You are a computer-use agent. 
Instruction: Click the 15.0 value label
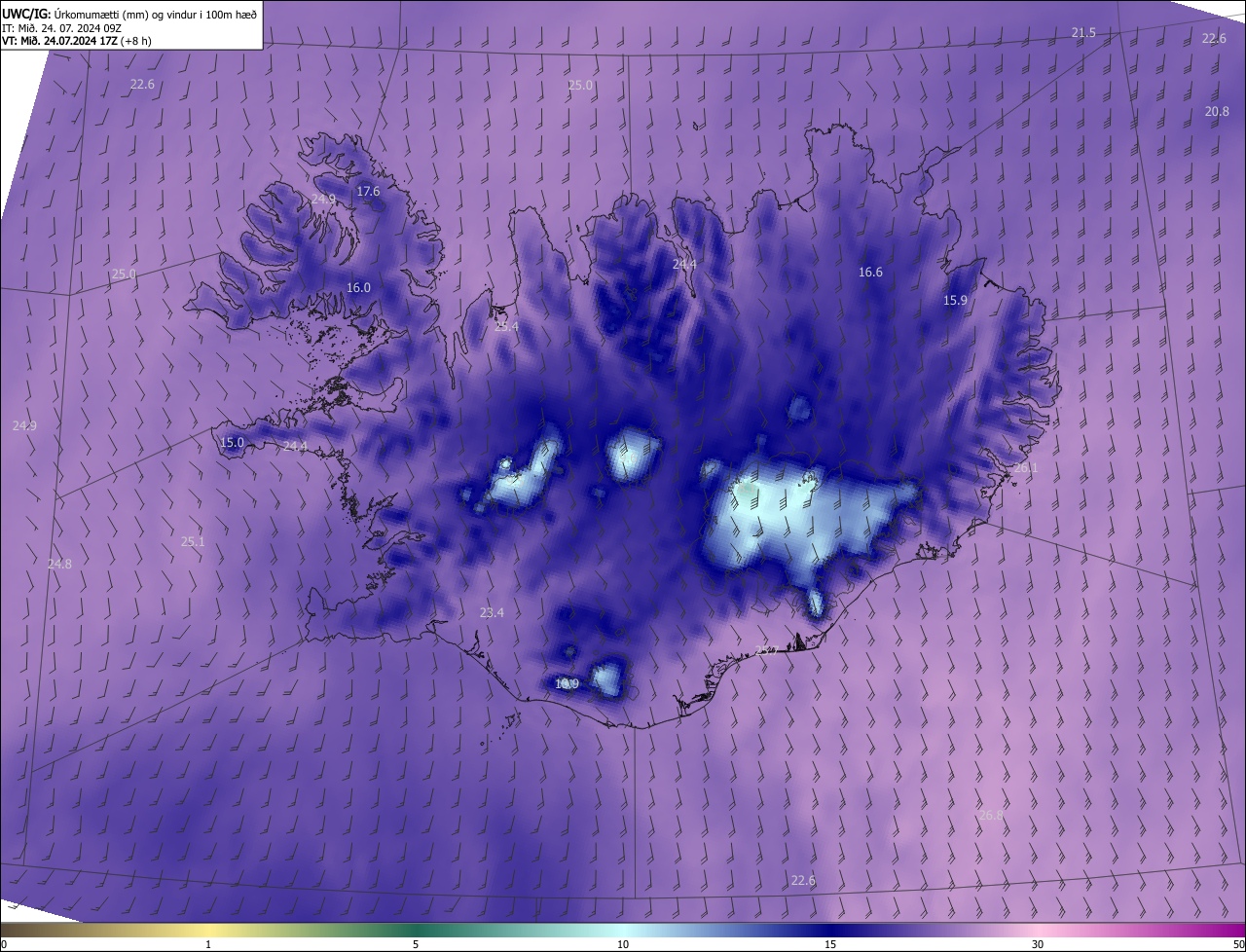[x=232, y=442]
